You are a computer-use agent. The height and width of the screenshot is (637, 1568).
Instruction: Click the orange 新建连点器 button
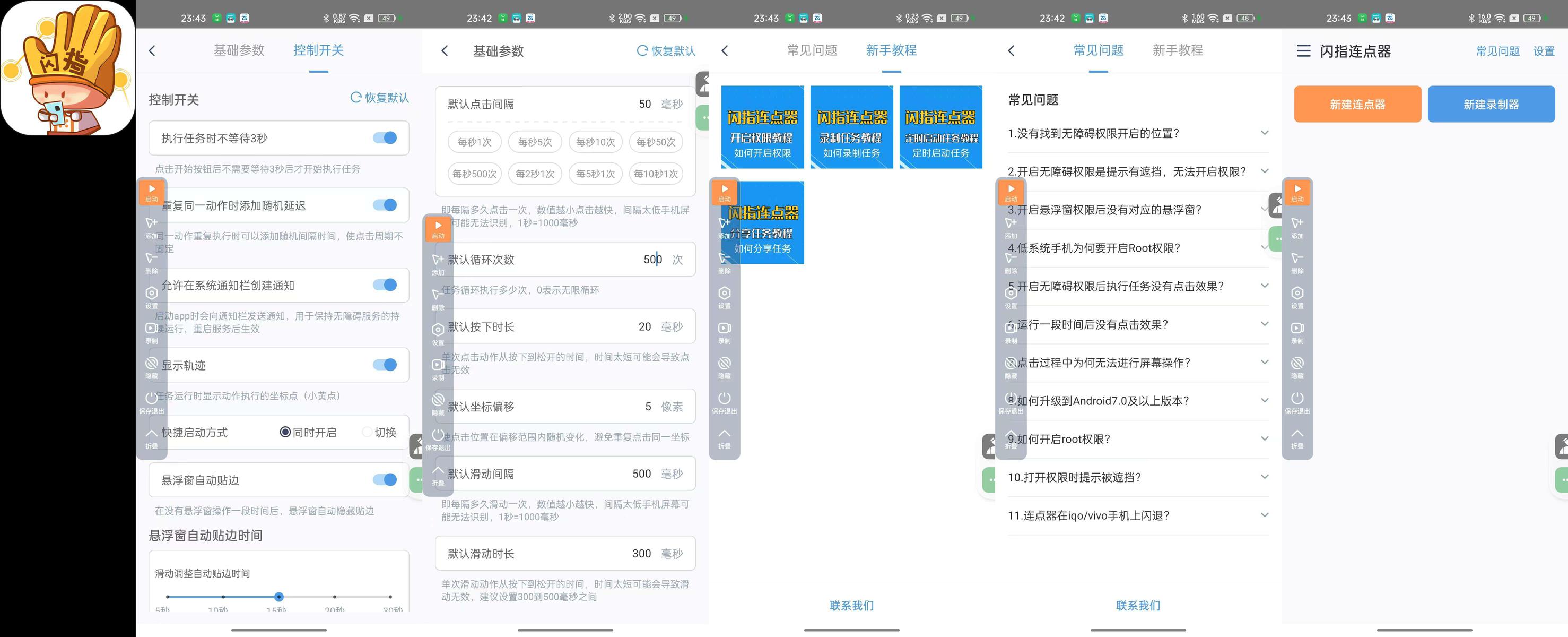(1357, 104)
